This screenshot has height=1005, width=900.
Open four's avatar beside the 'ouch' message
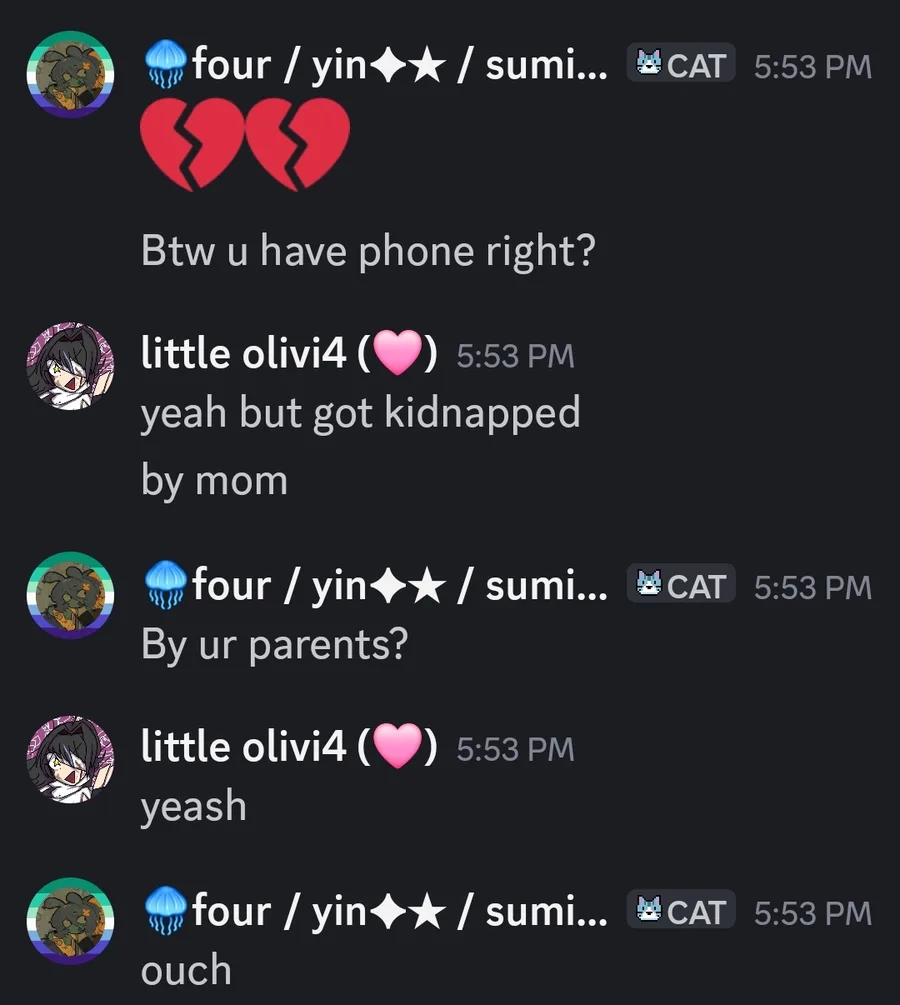tap(71, 921)
